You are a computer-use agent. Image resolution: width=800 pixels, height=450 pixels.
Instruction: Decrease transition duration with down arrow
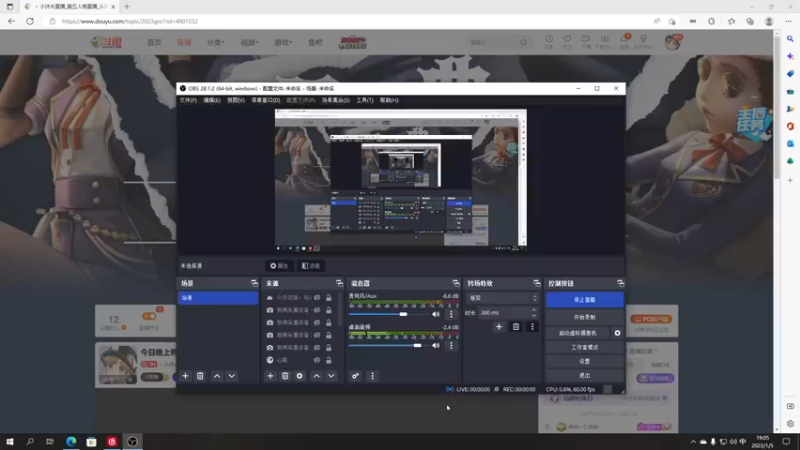(x=534, y=316)
